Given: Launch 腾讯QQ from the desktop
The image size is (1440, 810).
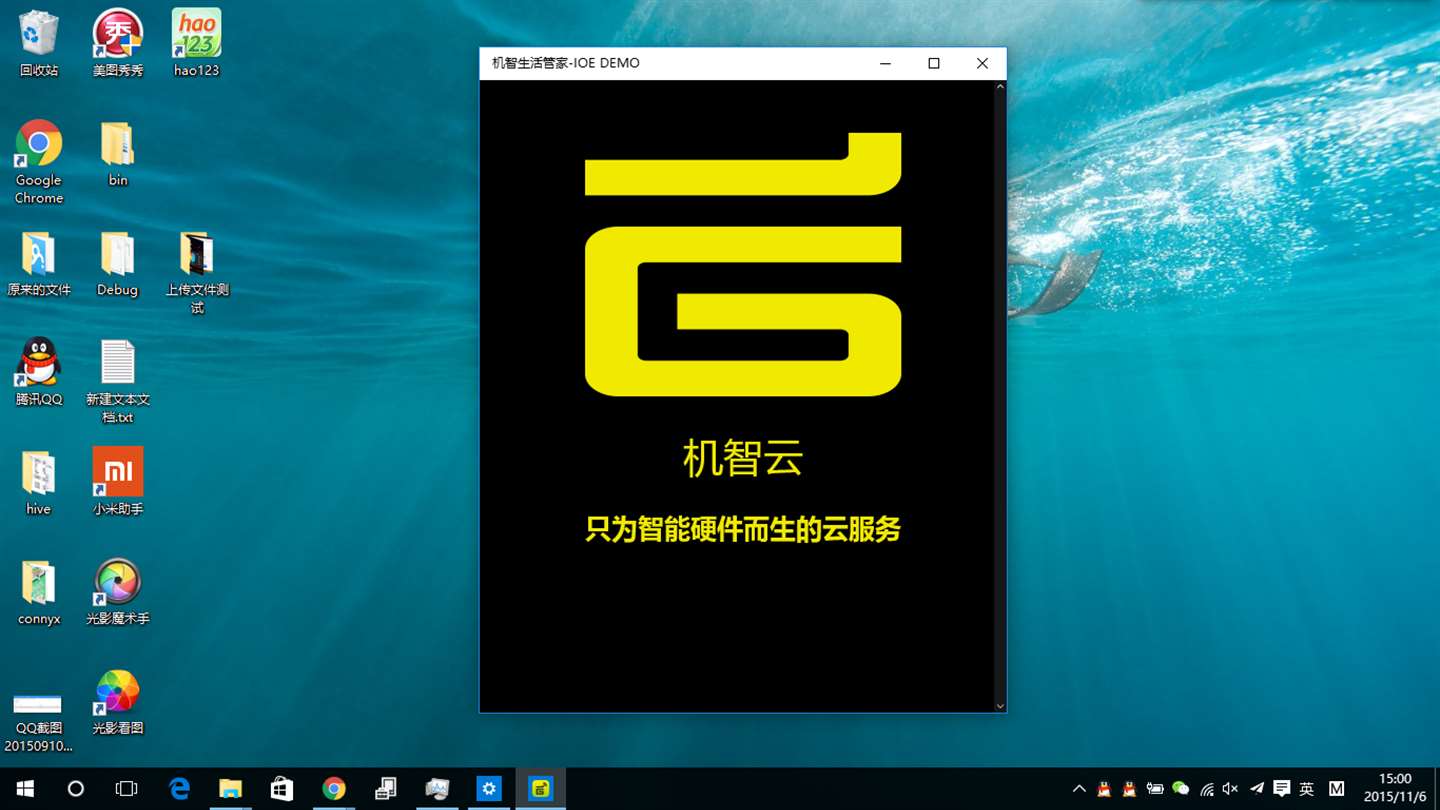Looking at the screenshot, I should [x=39, y=372].
